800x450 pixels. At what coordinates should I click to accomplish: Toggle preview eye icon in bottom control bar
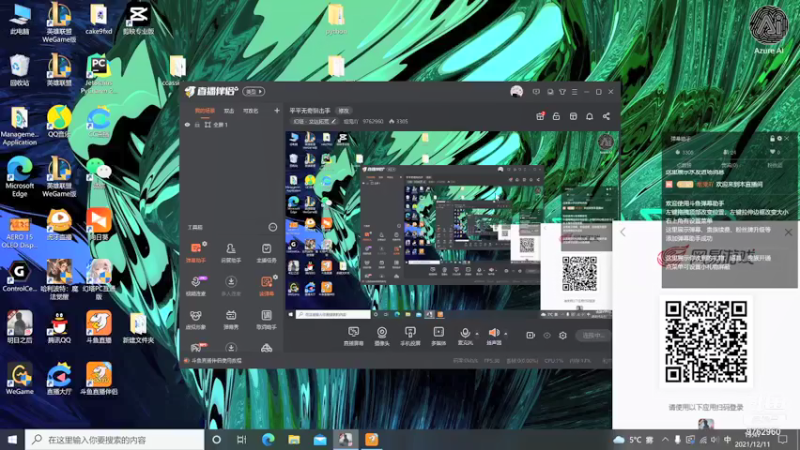tap(547, 335)
